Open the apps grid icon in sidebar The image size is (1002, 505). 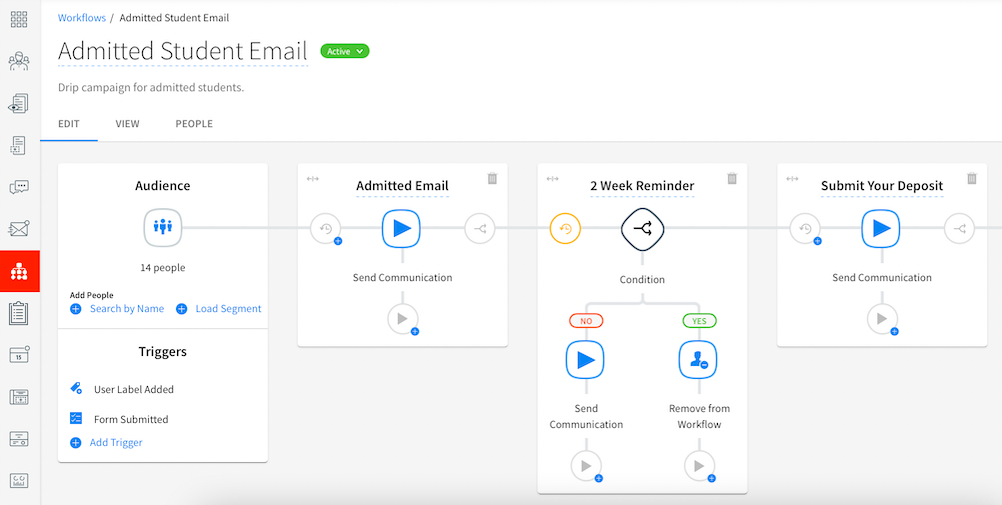pos(19,20)
